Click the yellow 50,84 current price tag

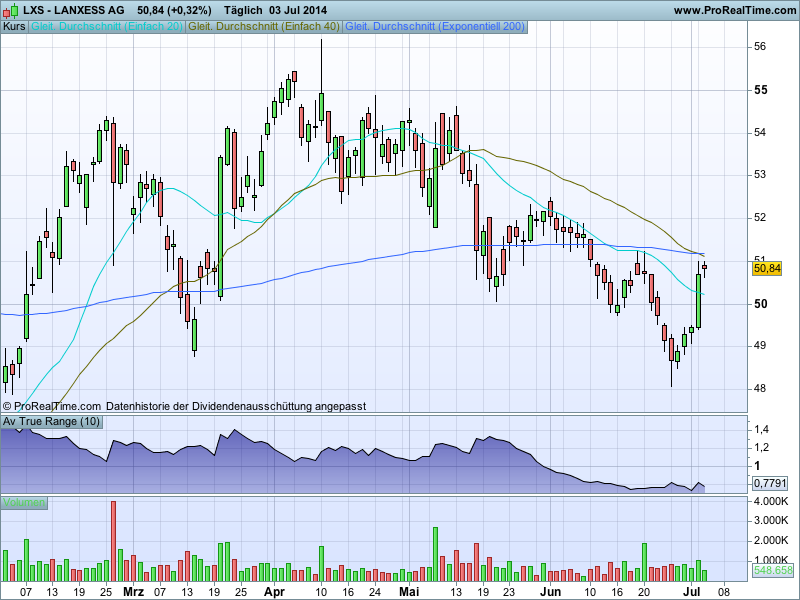click(x=767, y=268)
